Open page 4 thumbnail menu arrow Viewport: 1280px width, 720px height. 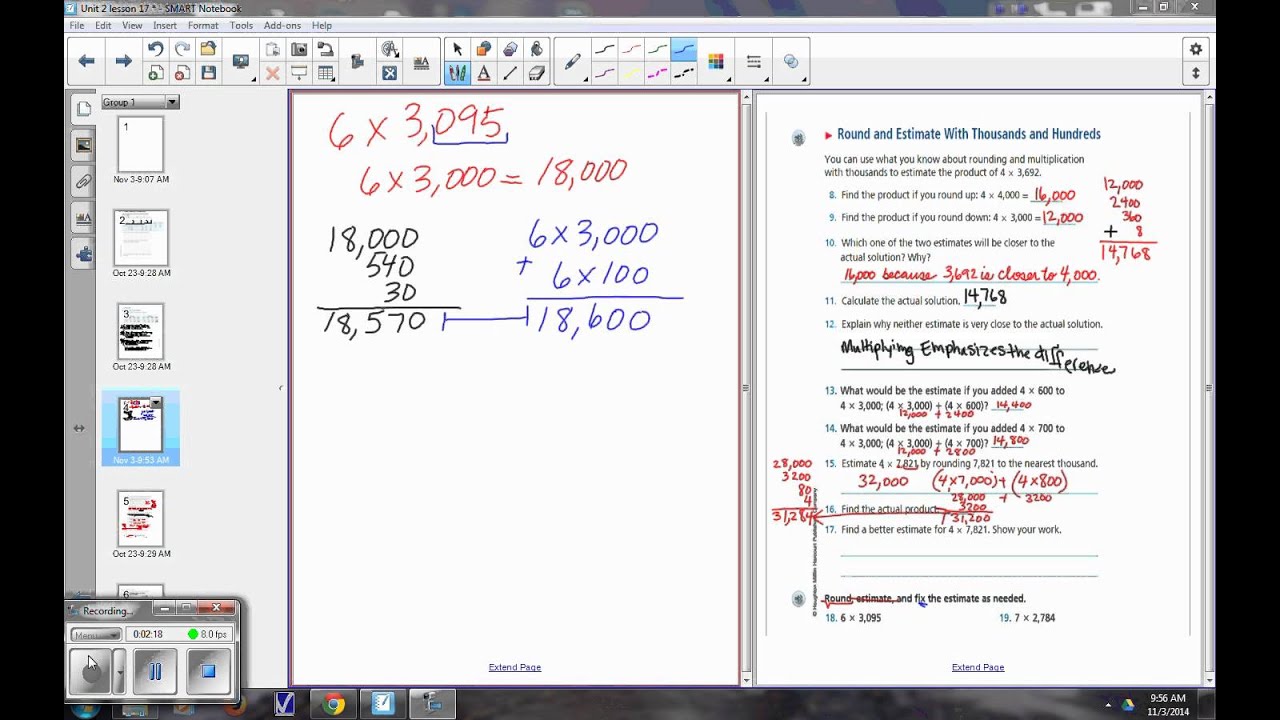point(156,403)
